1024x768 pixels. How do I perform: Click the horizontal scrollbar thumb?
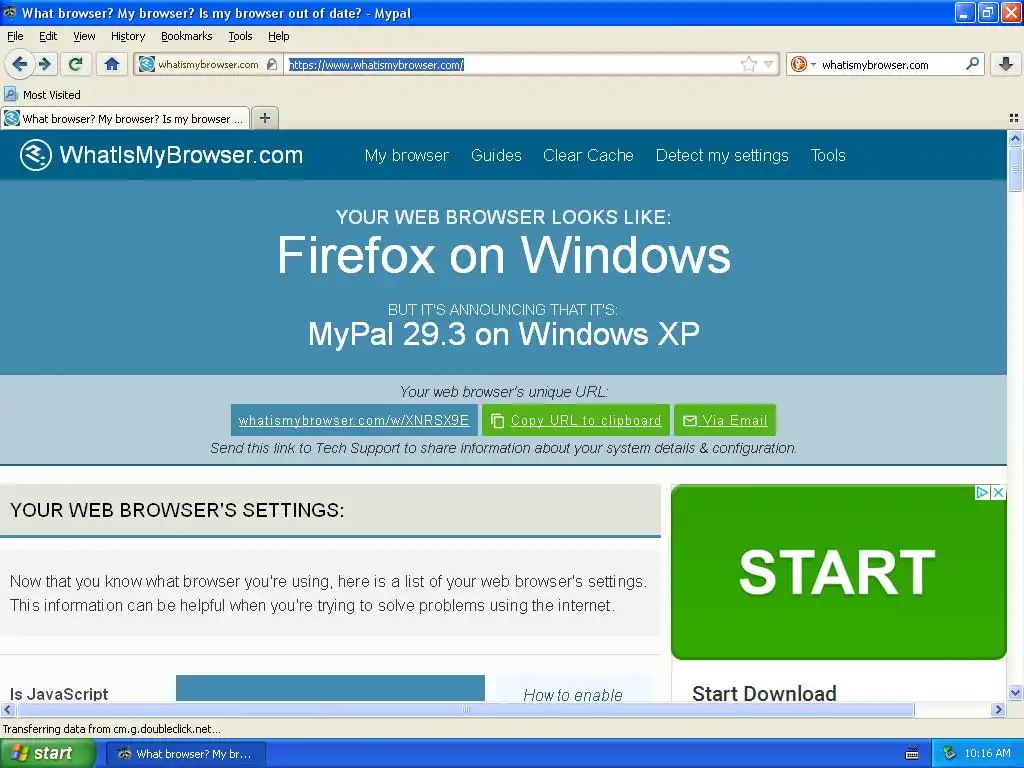(x=466, y=709)
